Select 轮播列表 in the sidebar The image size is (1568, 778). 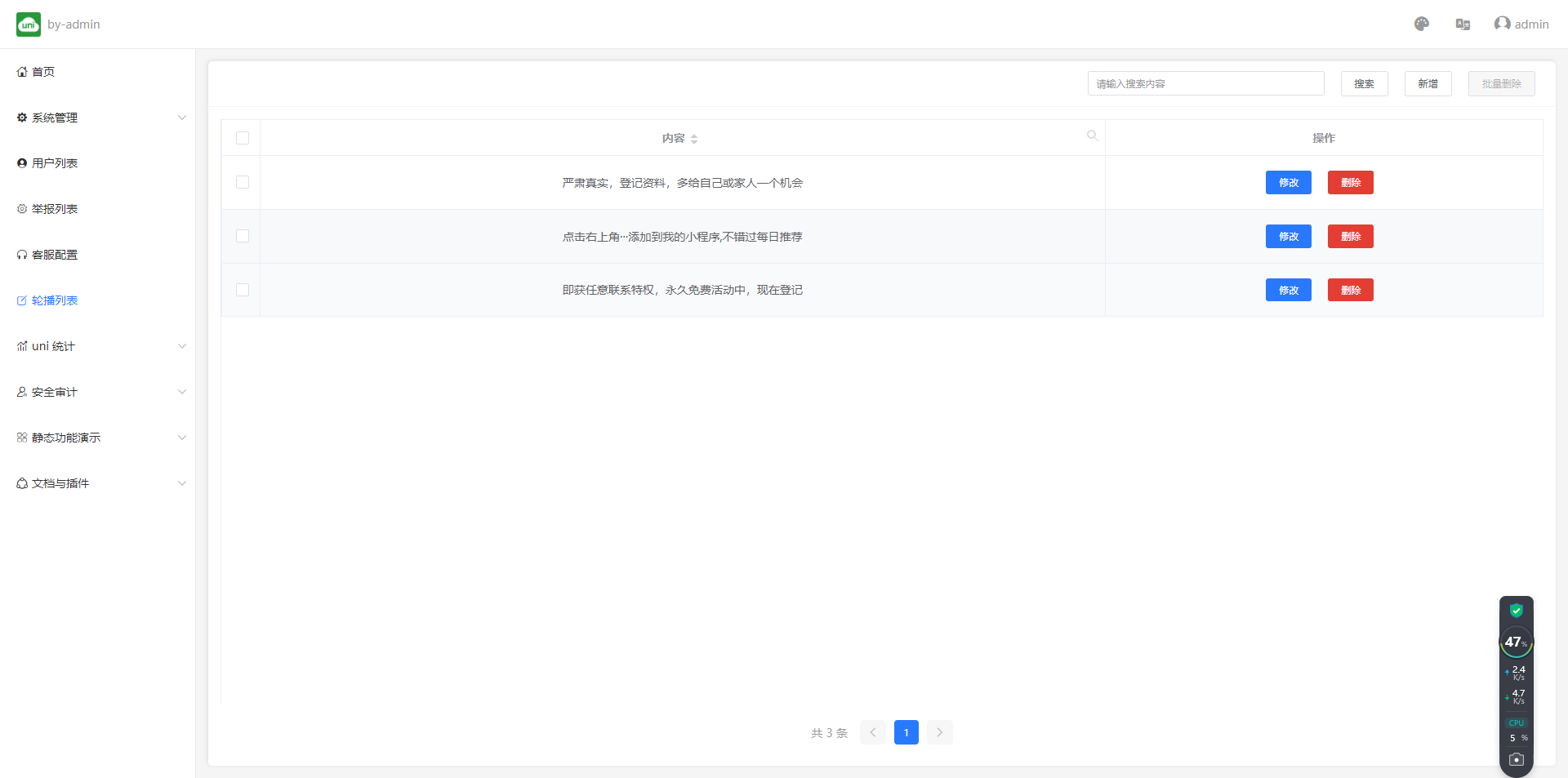pyautogui.click(x=97, y=300)
